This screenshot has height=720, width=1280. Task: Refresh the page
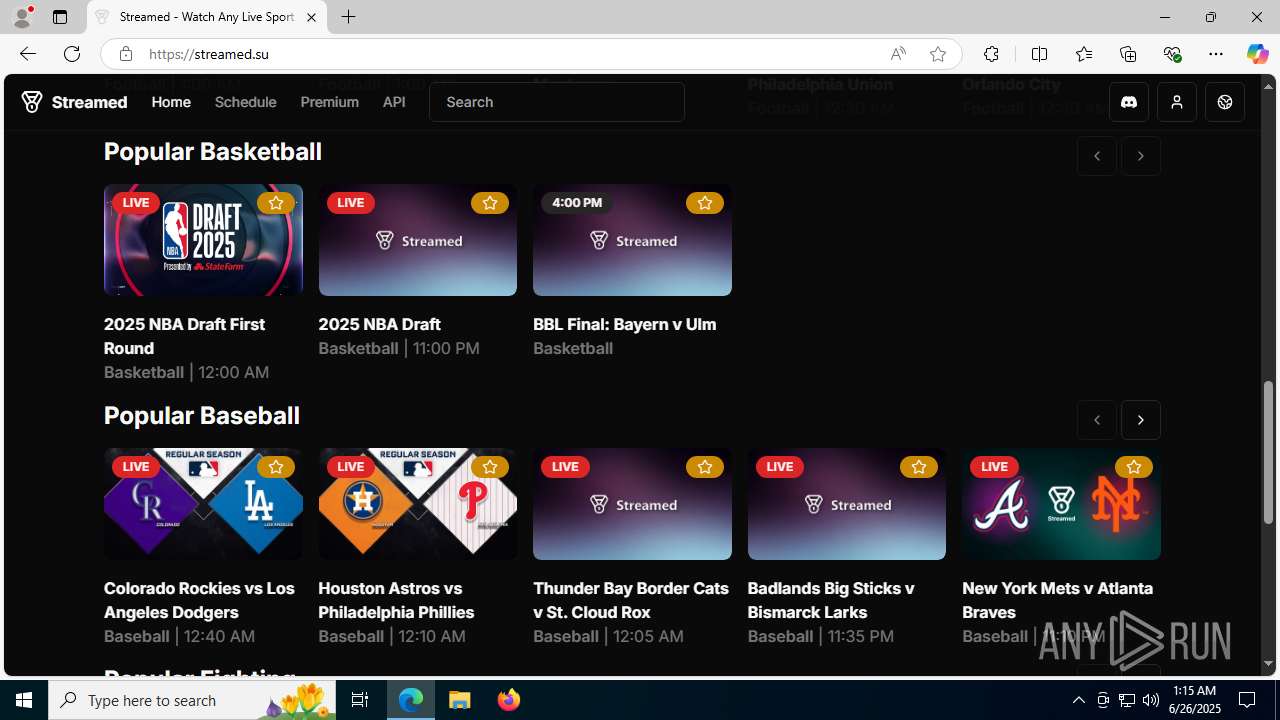[x=72, y=54]
